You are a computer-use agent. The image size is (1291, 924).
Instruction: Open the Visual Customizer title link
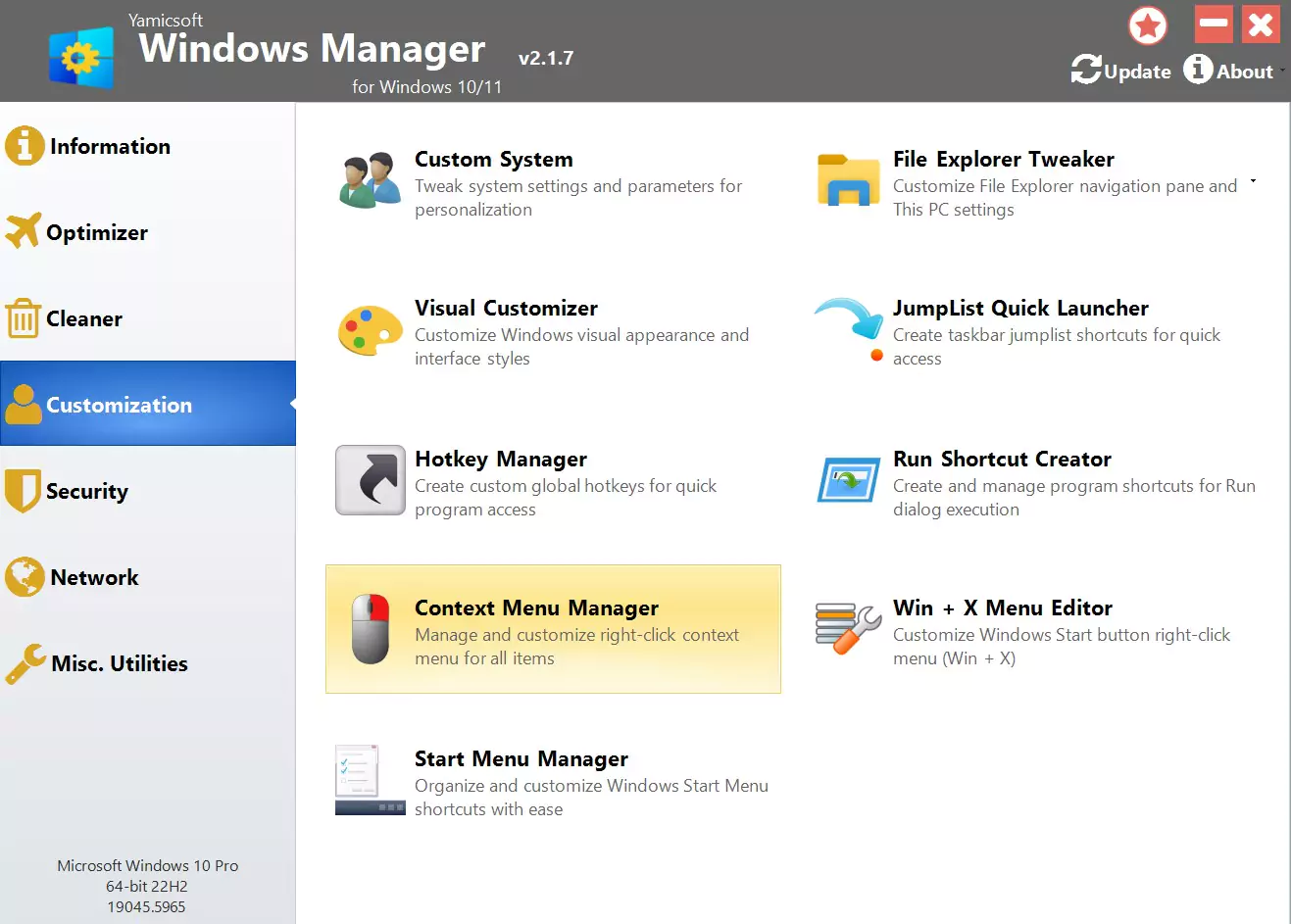tap(506, 308)
